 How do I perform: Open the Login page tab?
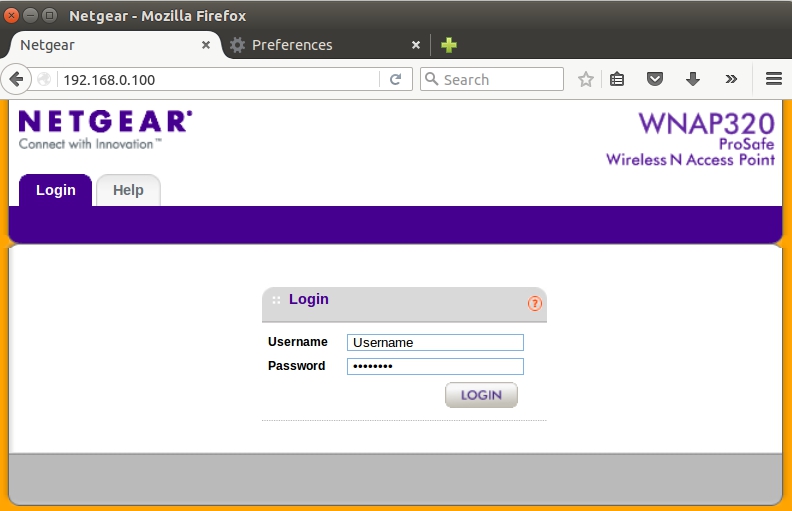pyautogui.click(x=56, y=190)
